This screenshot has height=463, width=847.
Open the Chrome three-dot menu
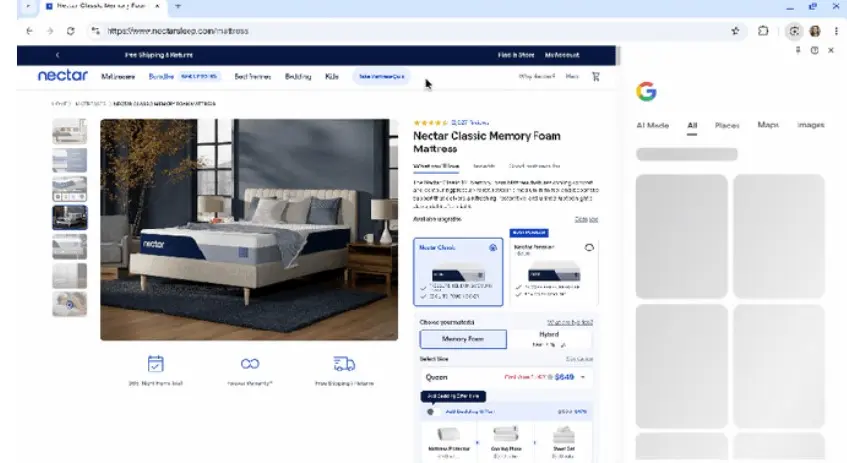[x=836, y=31]
